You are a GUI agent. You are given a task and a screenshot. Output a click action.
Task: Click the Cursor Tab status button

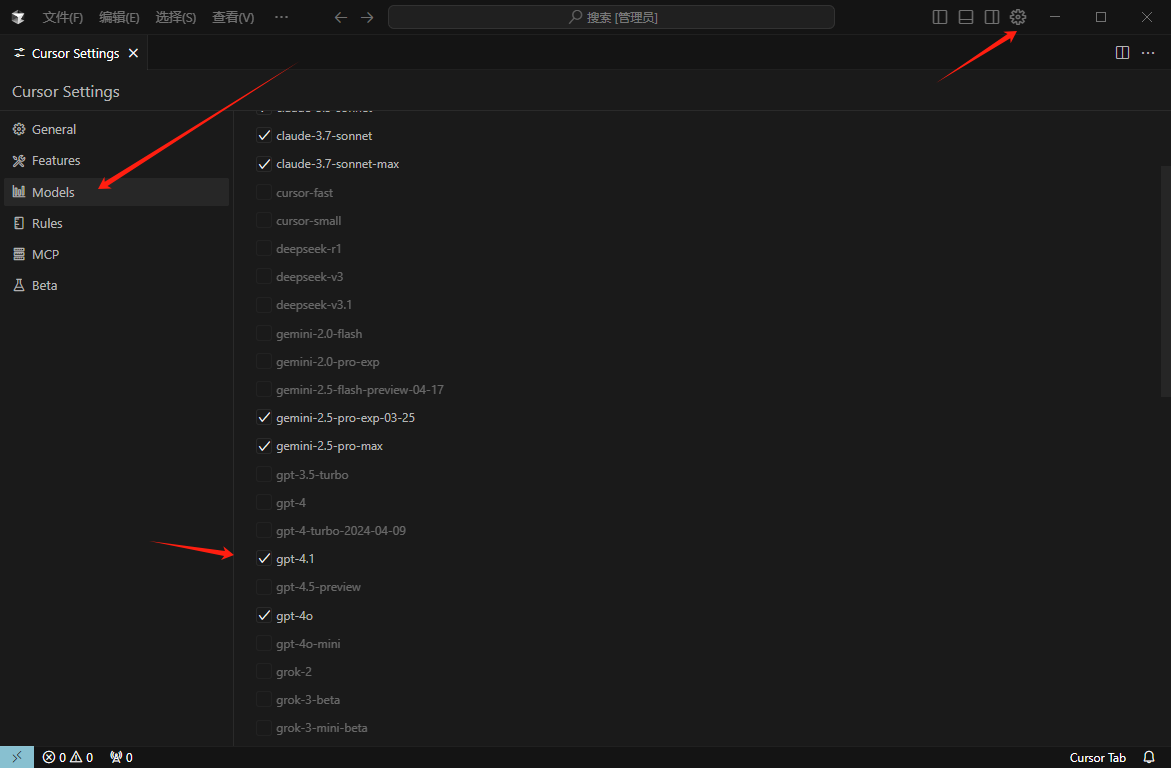tap(1097, 757)
